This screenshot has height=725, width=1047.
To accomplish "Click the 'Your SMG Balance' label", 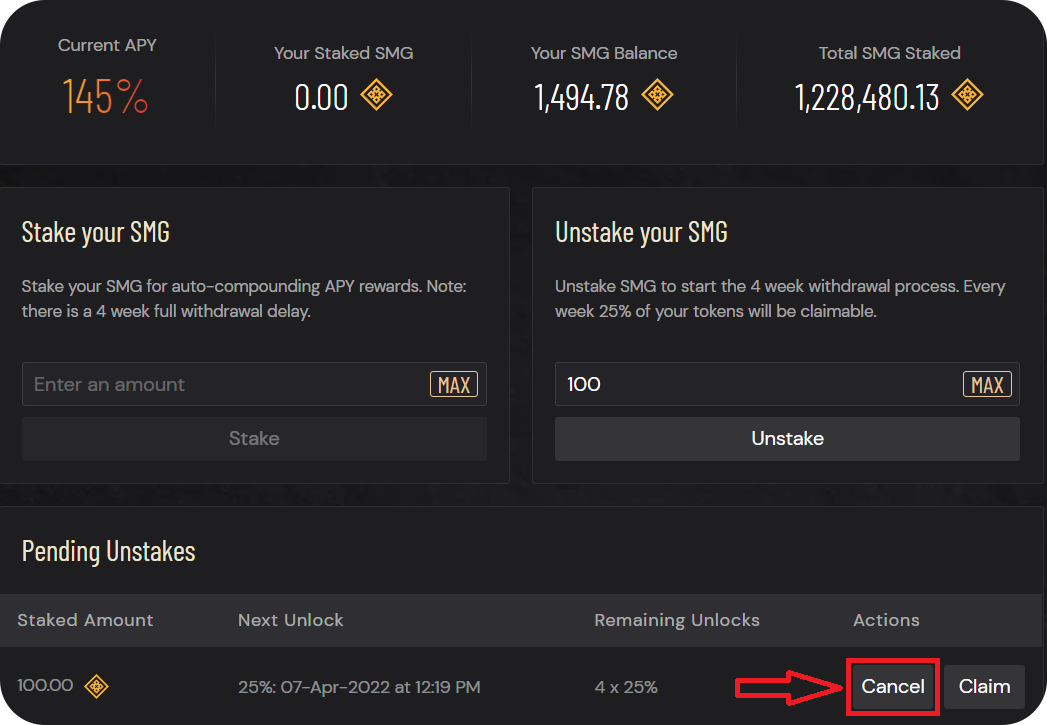I will coord(604,53).
